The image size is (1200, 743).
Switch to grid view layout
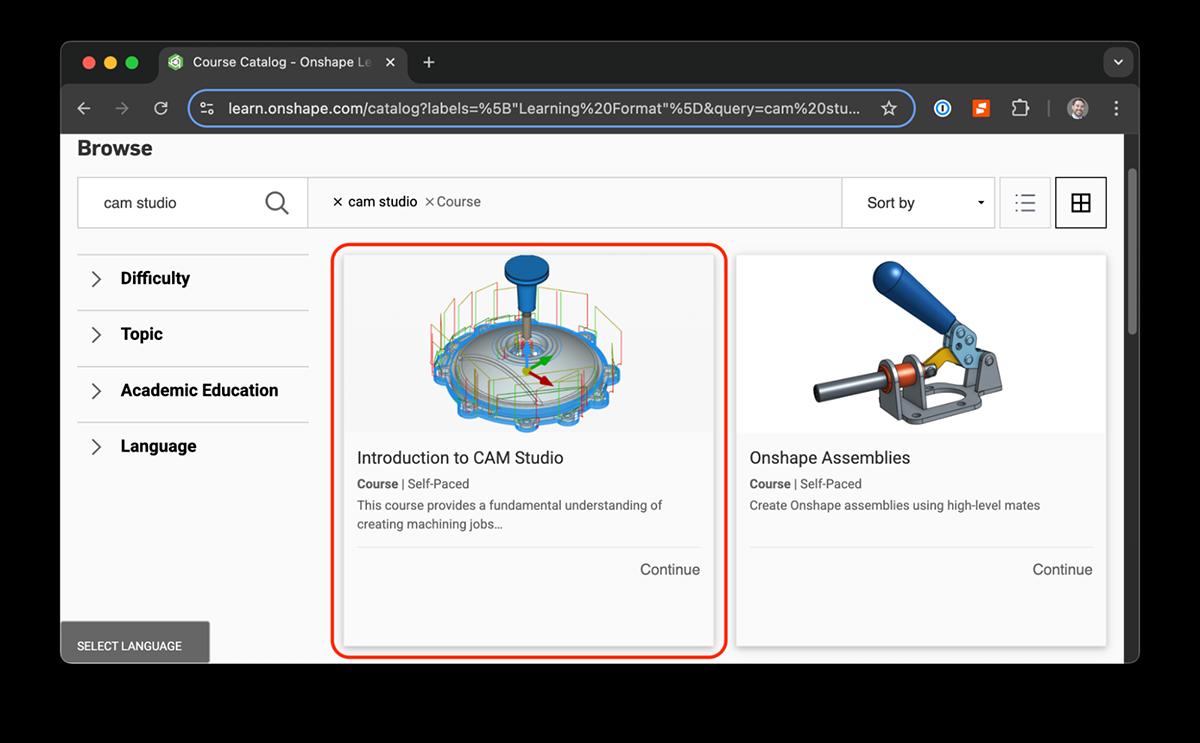[1080, 203]
